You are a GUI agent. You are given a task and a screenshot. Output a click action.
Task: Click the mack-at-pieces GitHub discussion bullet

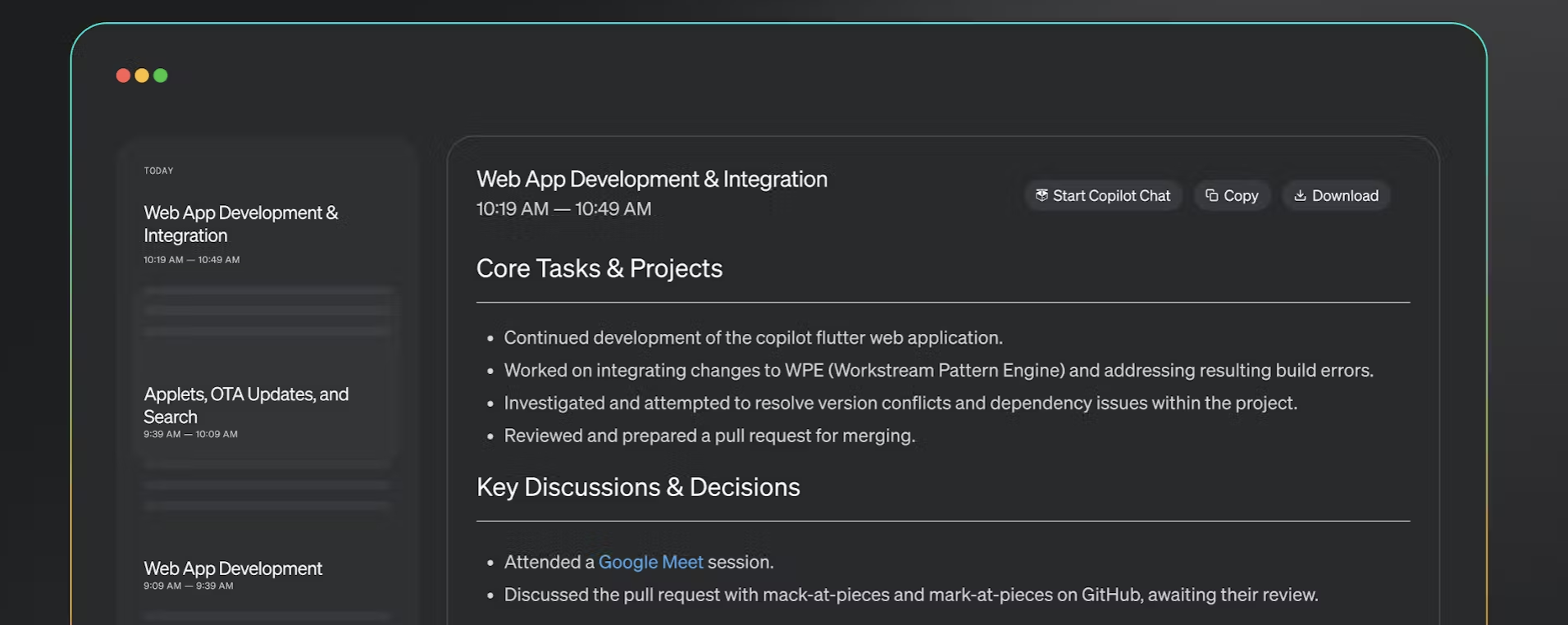coord(910,595)
